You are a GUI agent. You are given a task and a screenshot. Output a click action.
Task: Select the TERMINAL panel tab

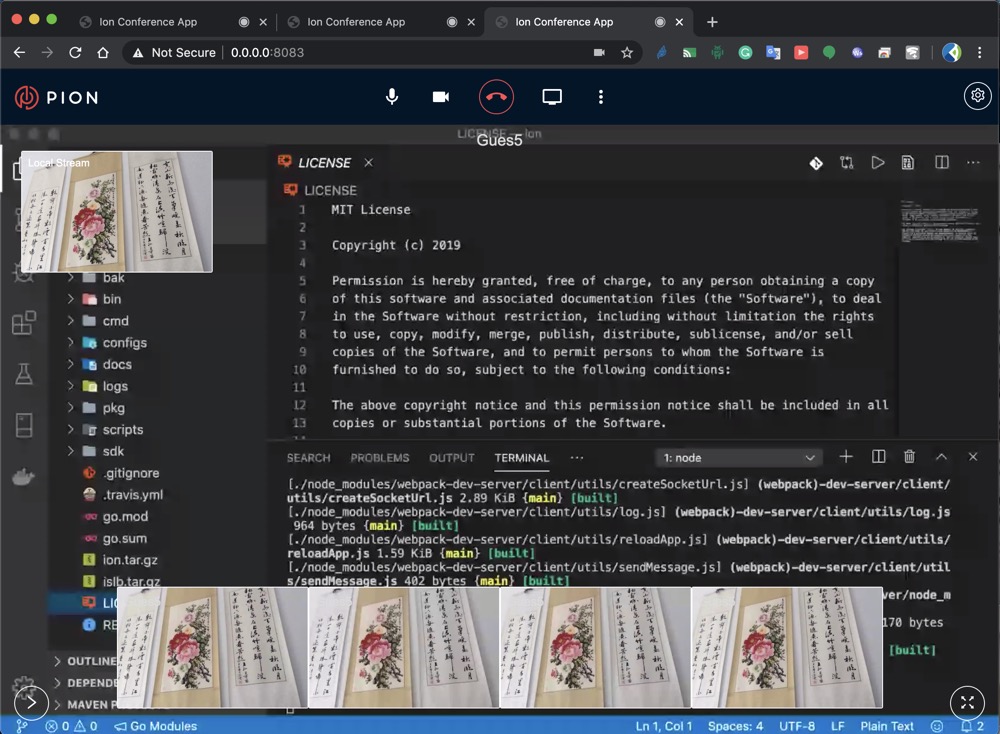point(522,458)
